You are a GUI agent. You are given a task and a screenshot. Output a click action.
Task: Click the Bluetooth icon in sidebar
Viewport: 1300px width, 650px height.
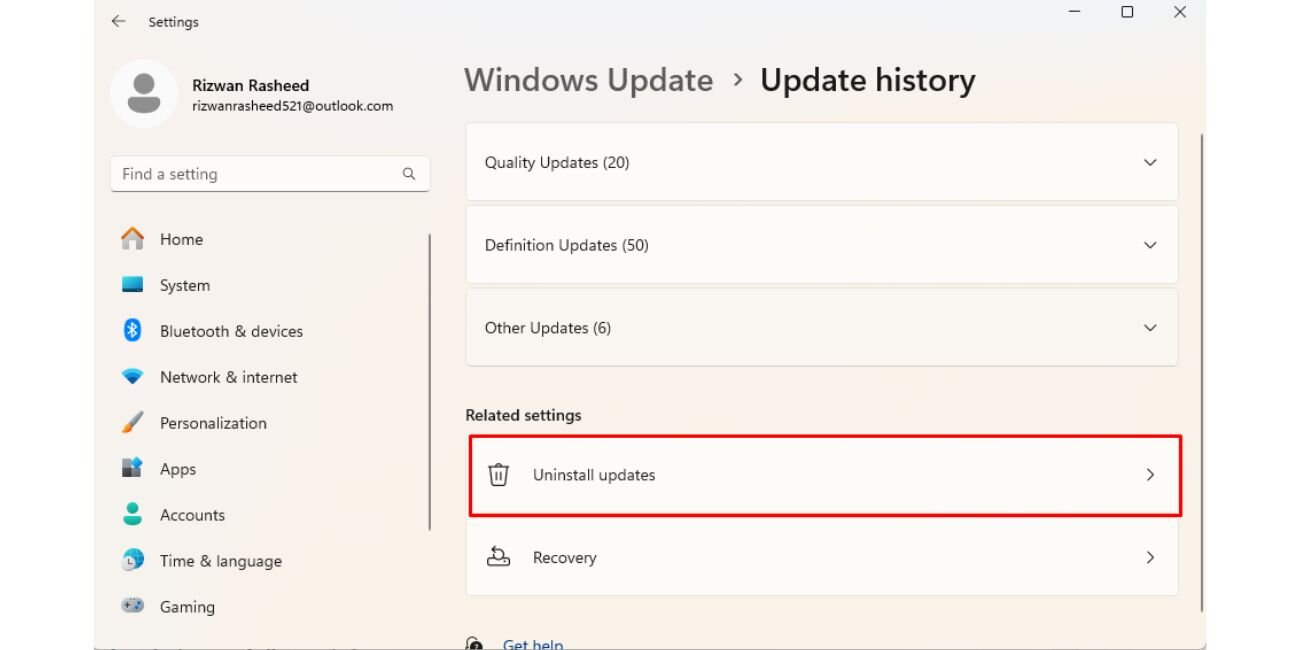point(132,331)
